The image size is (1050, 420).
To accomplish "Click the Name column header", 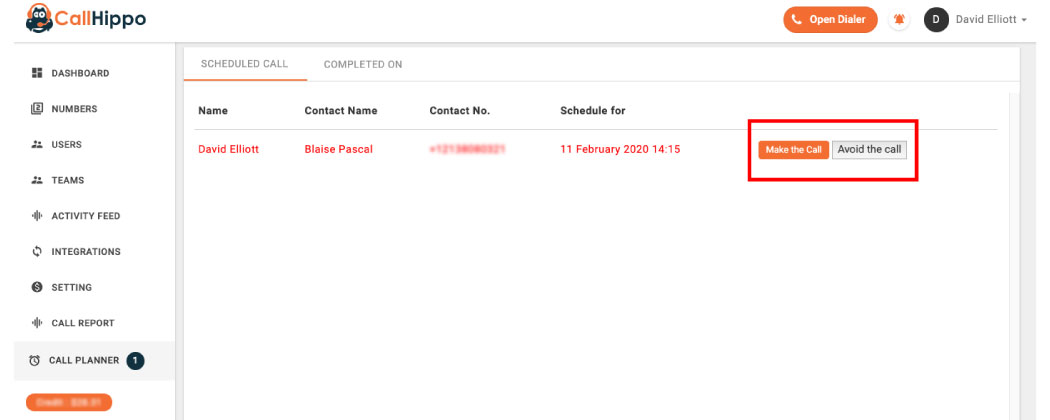I will 213,111.
